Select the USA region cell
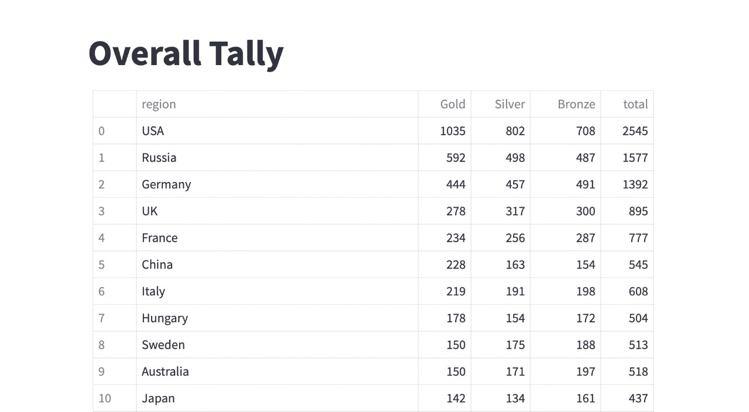Viewport: 749px width, 412px height. tap(277, 131)
